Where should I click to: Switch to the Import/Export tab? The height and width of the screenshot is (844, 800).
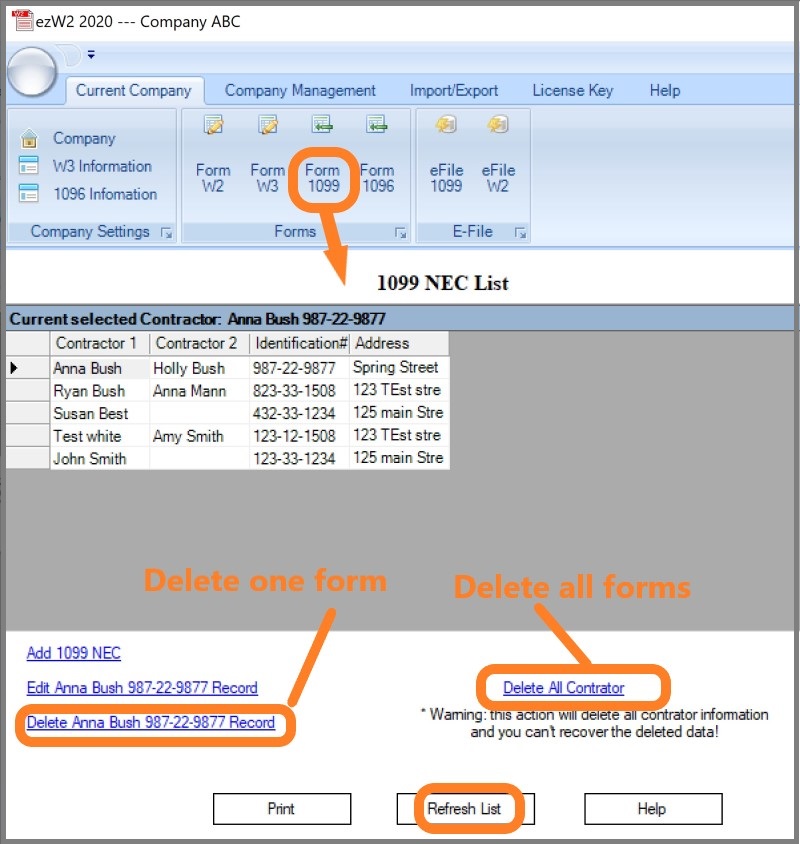(x=454, y=90)
